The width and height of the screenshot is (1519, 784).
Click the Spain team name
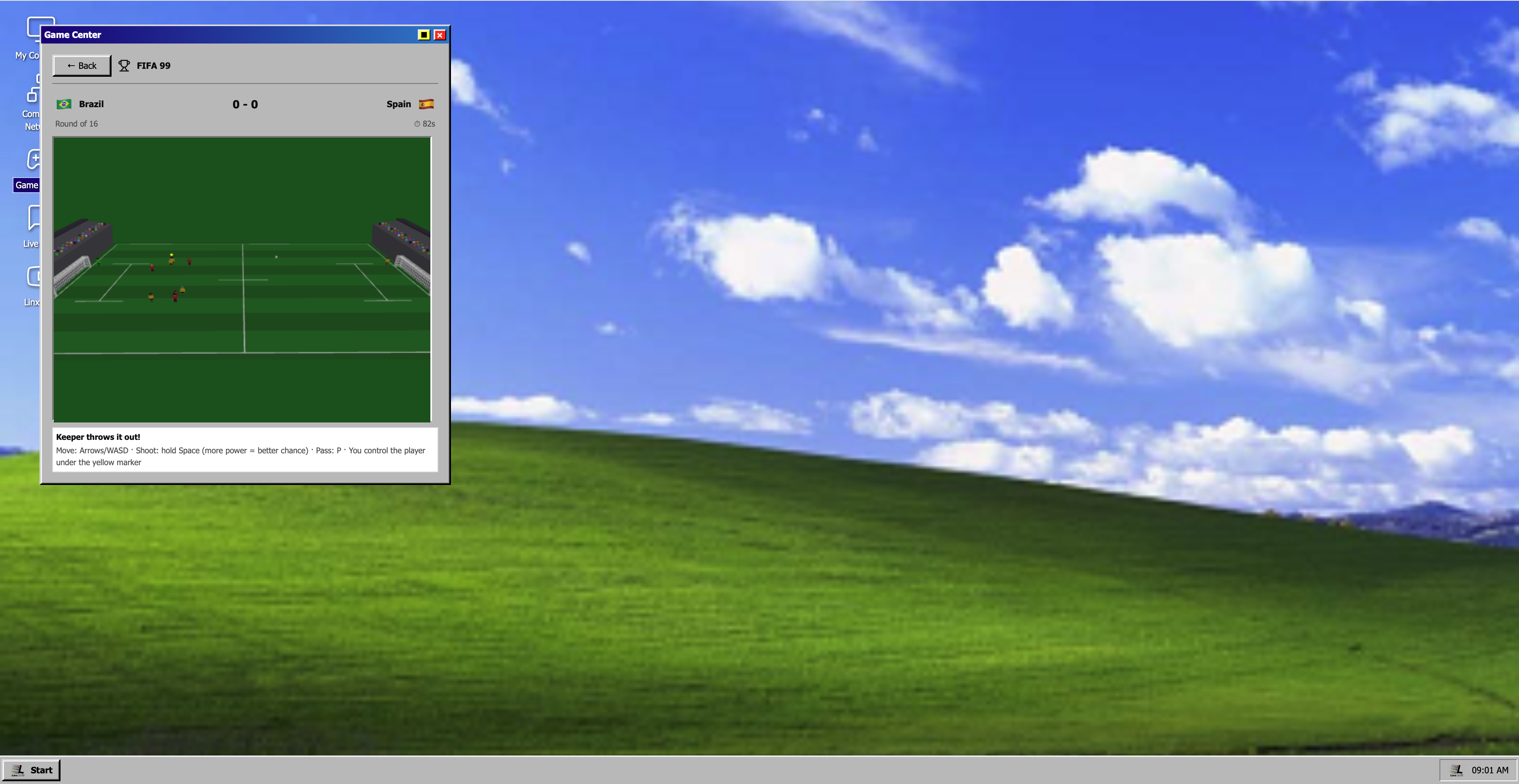tap(399, 104)
